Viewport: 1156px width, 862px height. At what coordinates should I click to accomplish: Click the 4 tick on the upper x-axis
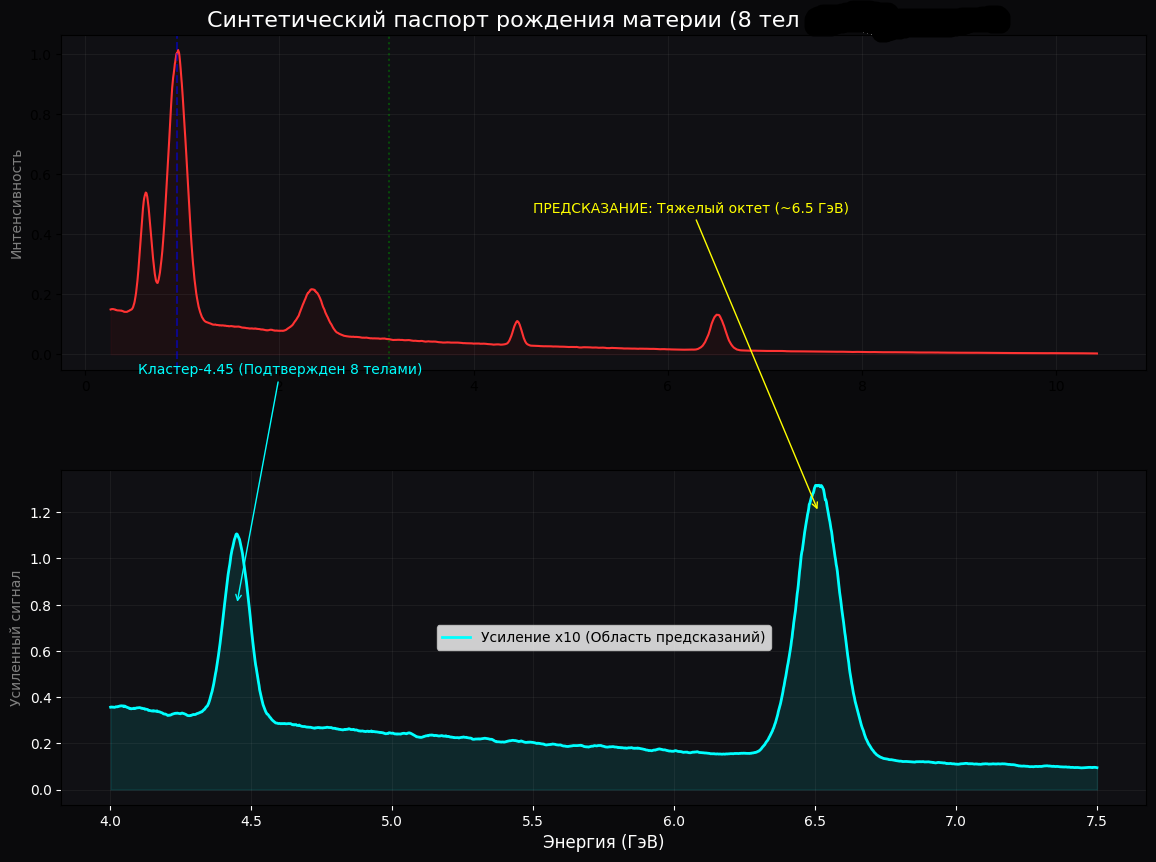point(474,386)
